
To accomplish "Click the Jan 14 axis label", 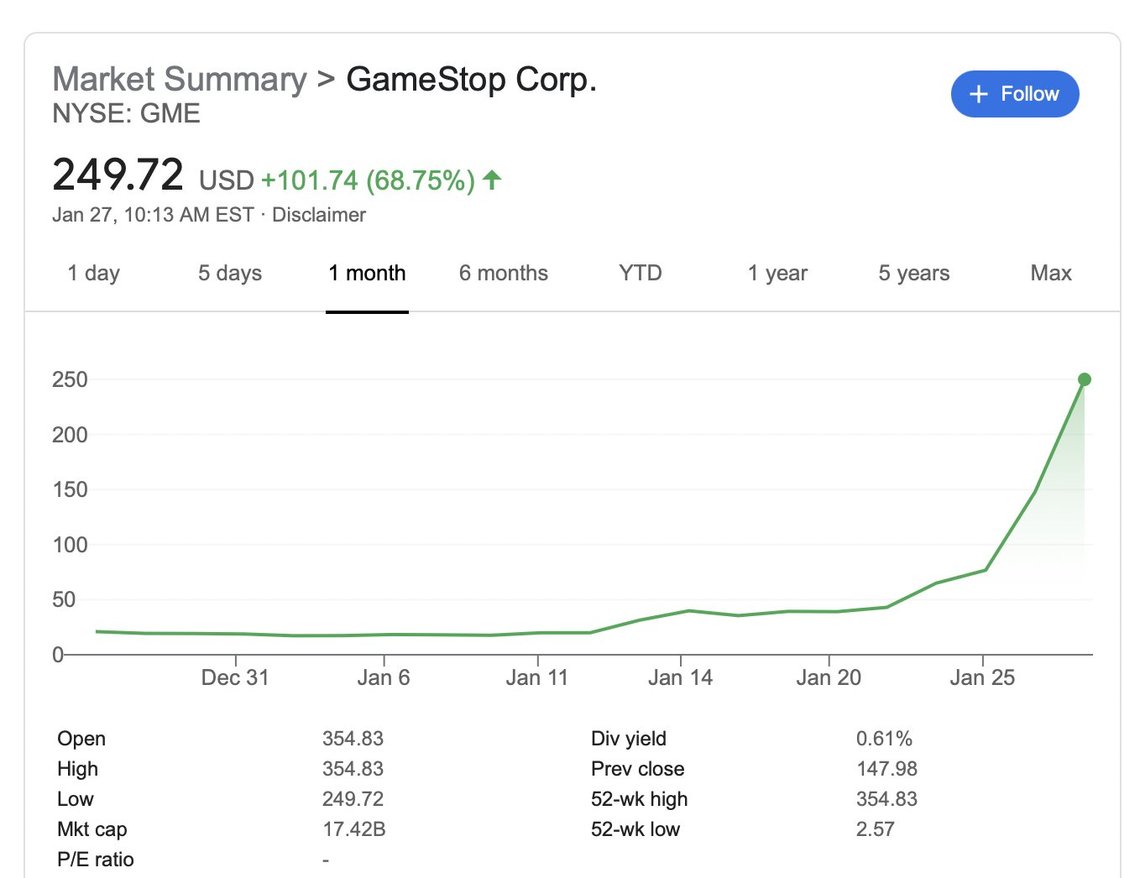I will click(x=680, y=677).
